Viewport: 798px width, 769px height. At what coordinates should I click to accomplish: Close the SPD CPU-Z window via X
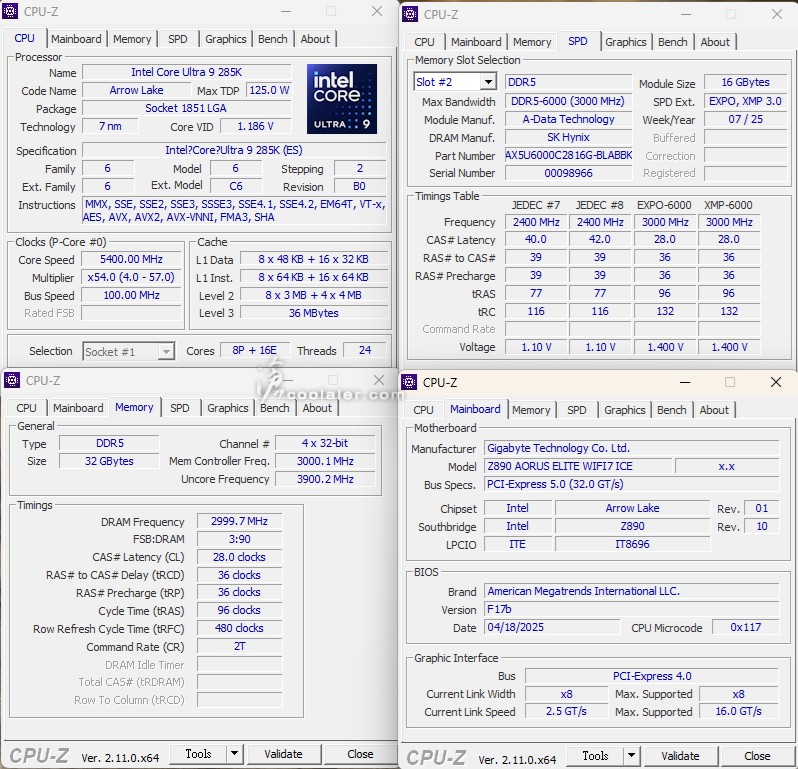point(777,14)
